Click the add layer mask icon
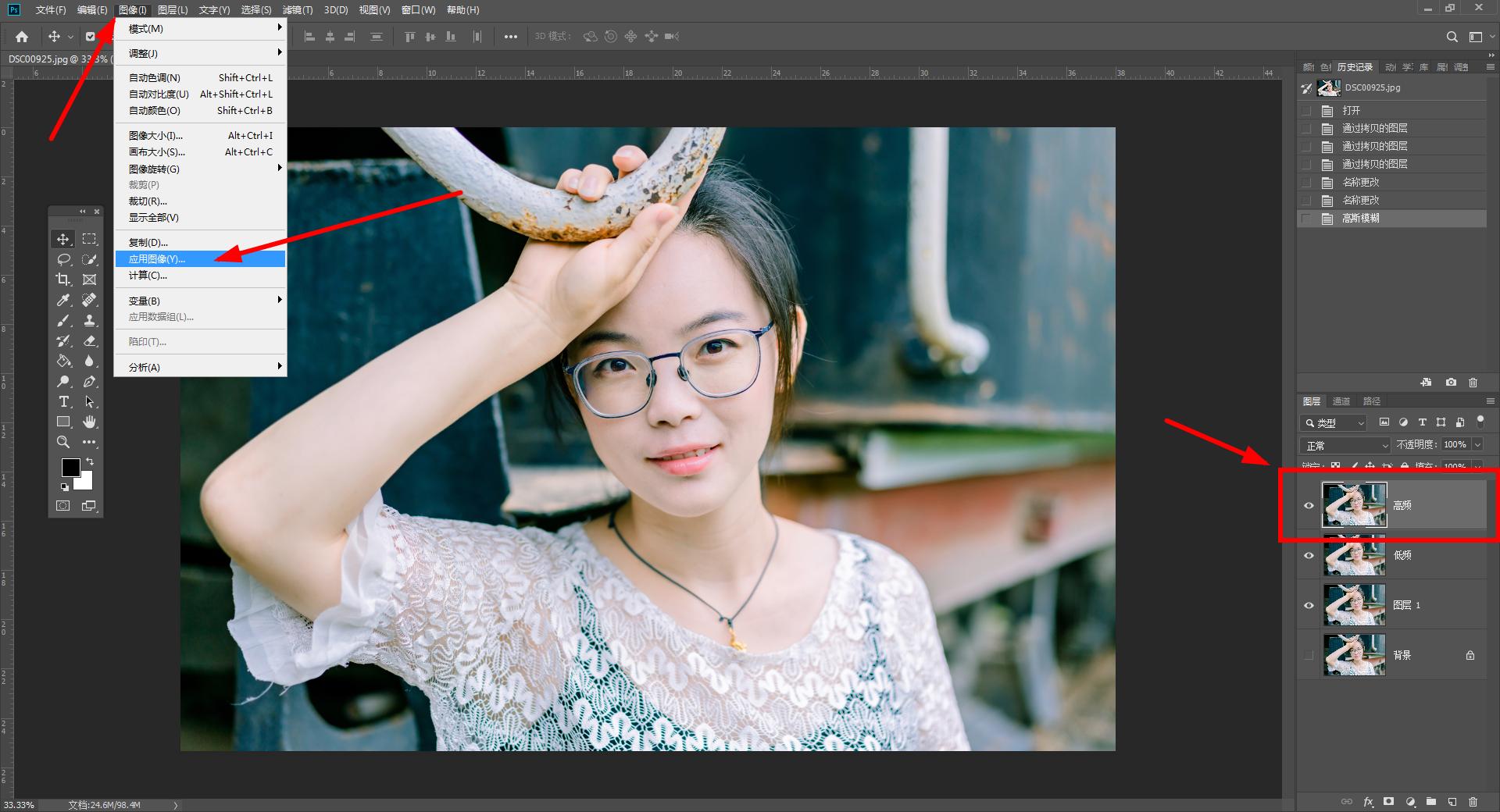 pos(1388,802)
